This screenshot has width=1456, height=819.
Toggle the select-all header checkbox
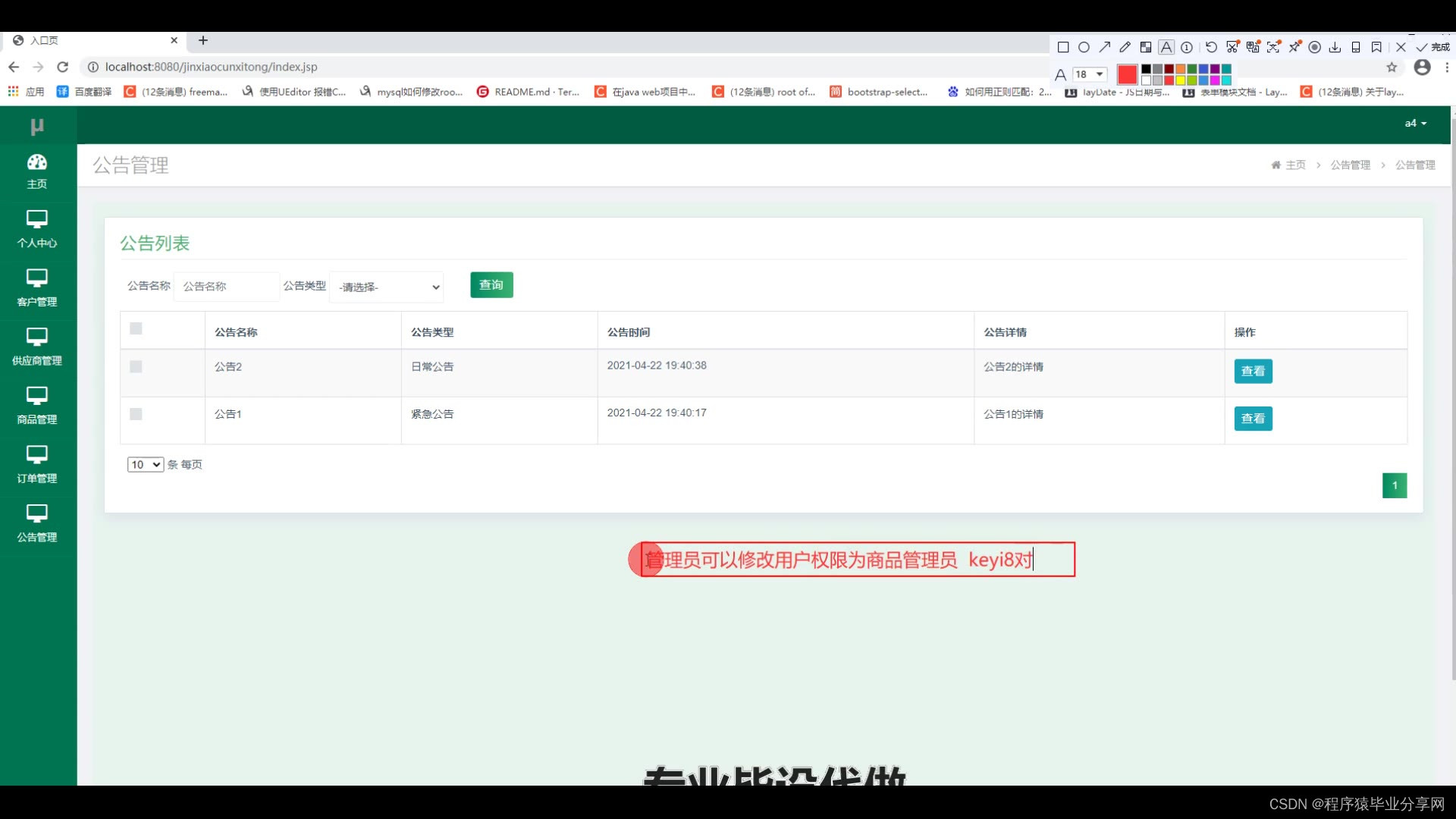pos(136,328)
